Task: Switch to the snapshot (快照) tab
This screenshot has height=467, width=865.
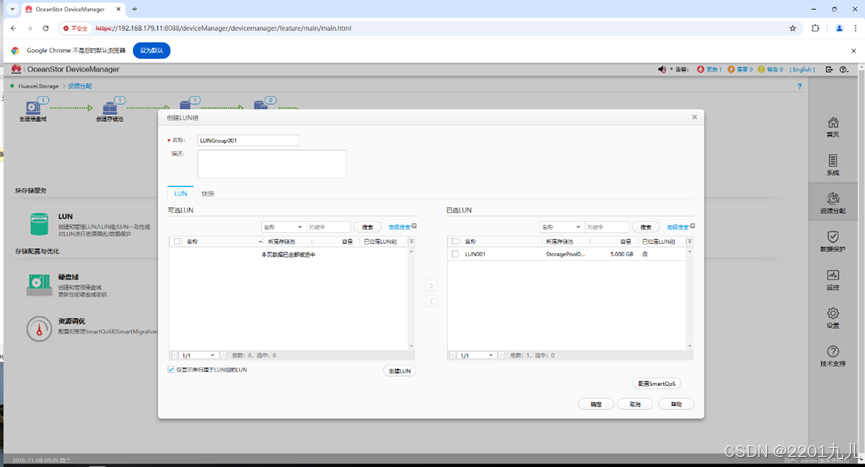Action: (x=207, y=194)
